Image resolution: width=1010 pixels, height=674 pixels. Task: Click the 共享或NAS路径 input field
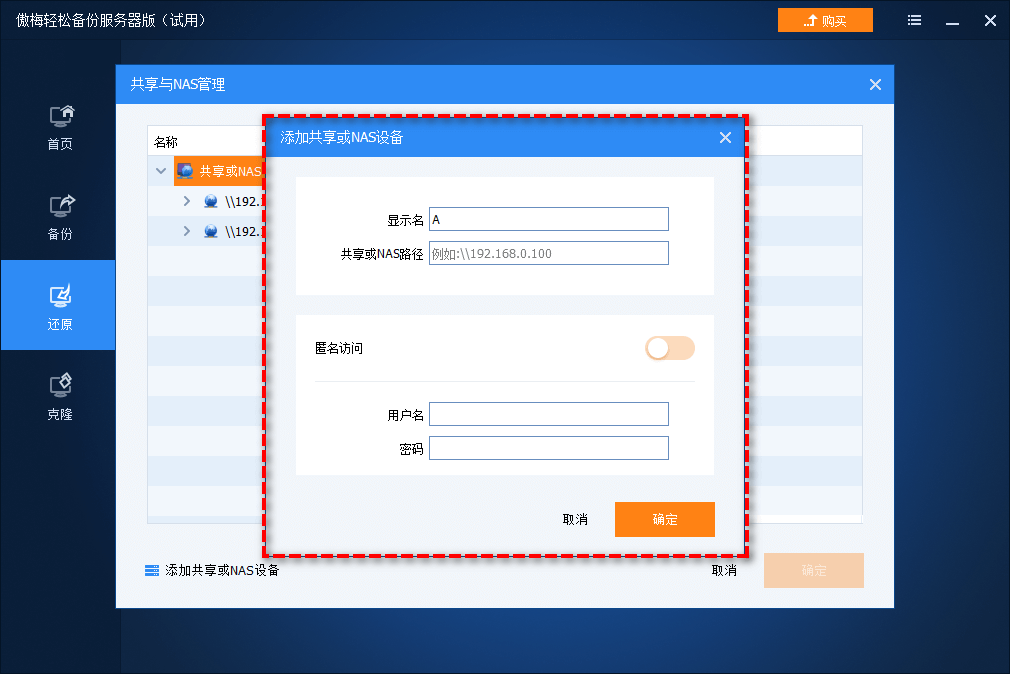[x=549, y=253]
